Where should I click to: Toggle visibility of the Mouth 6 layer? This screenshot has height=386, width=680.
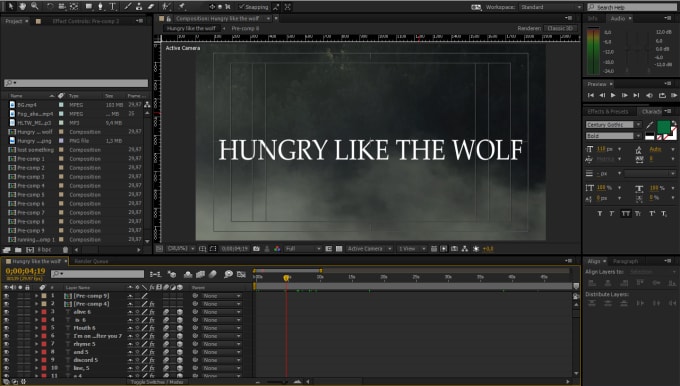[7, 328]
